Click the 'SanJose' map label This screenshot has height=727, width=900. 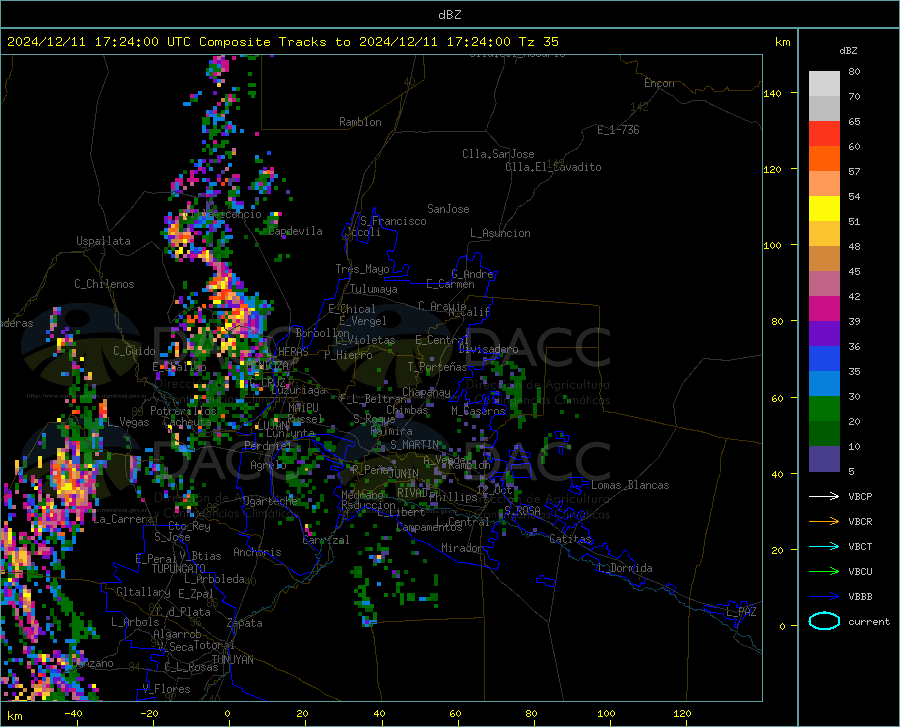pyautogui.click(x=448, y=209)
